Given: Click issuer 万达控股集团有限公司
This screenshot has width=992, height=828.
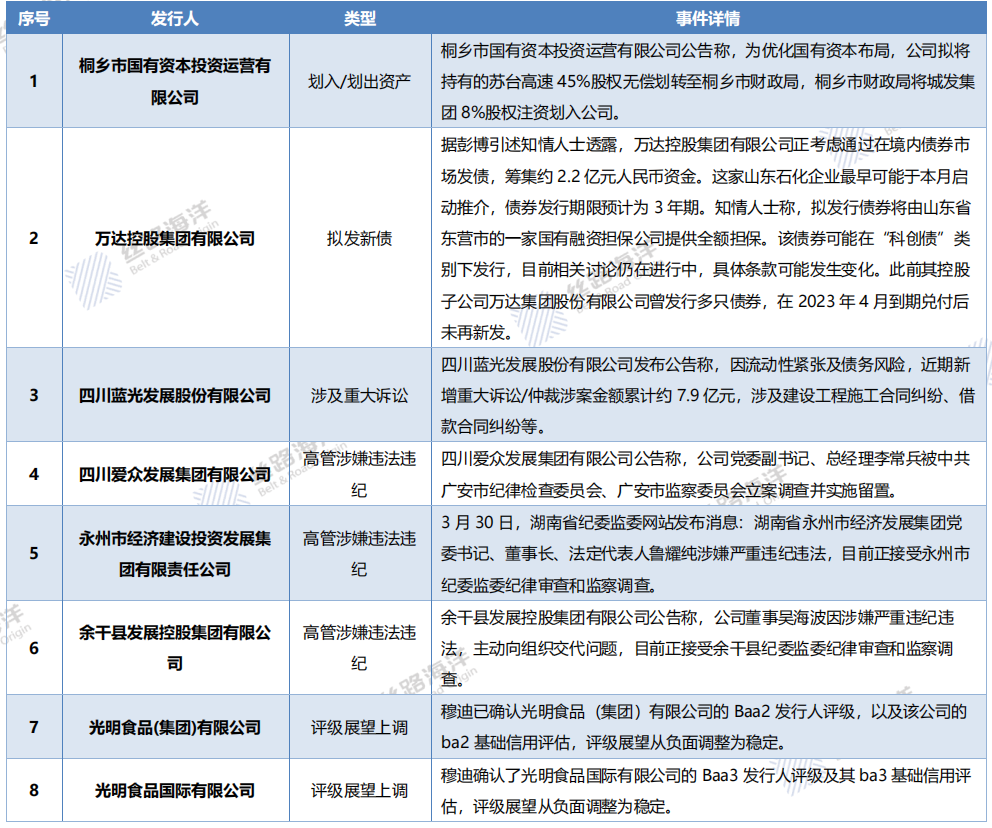Looking at the screenshot, I should (x=175, y=238).
